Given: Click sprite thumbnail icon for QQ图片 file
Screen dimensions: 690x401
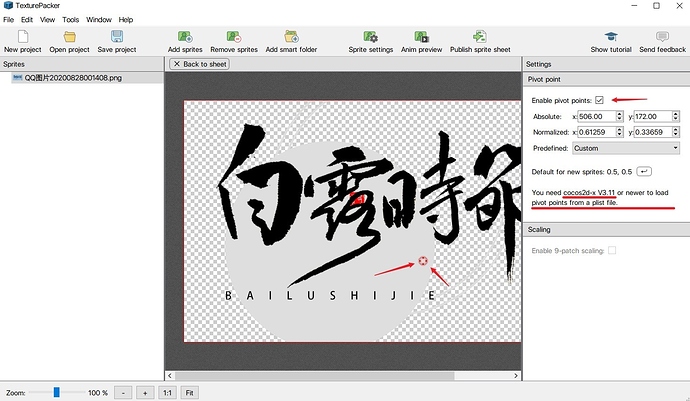Looking at the screenshot, I should 17,77.
